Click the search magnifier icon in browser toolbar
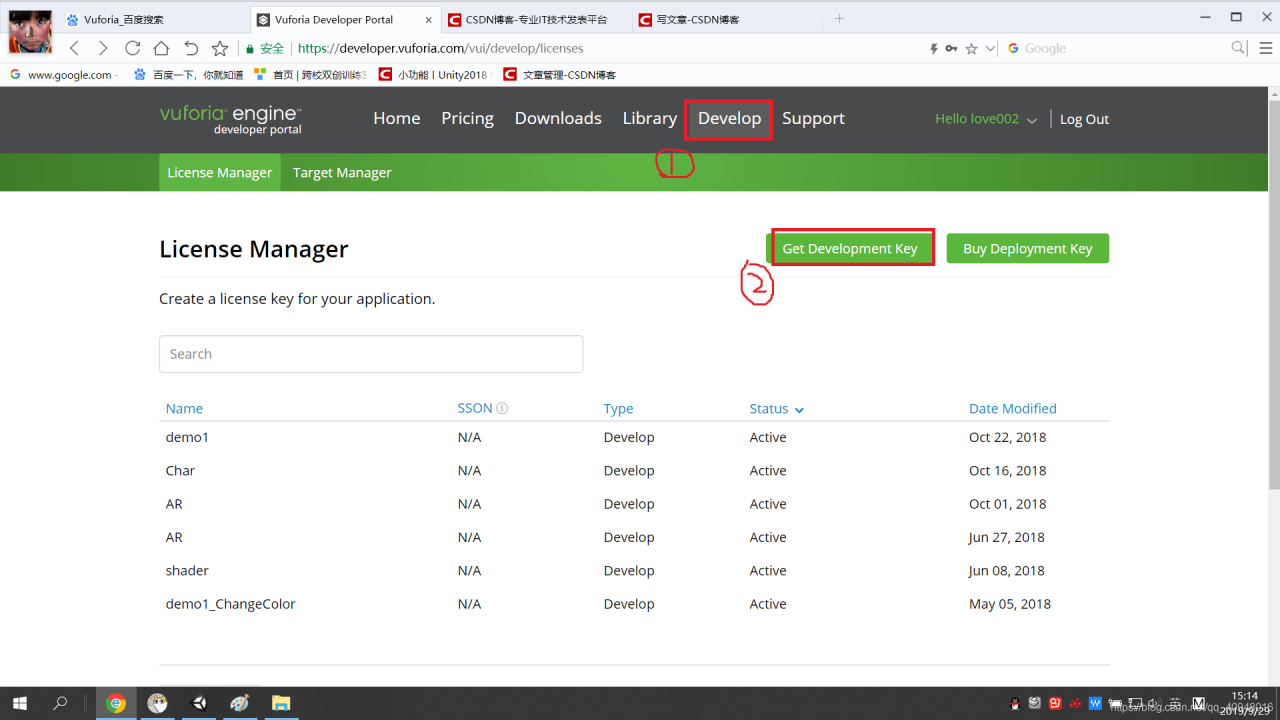Image resolution: width=1280 pixels, height=720 pixels. point(1238,47)
